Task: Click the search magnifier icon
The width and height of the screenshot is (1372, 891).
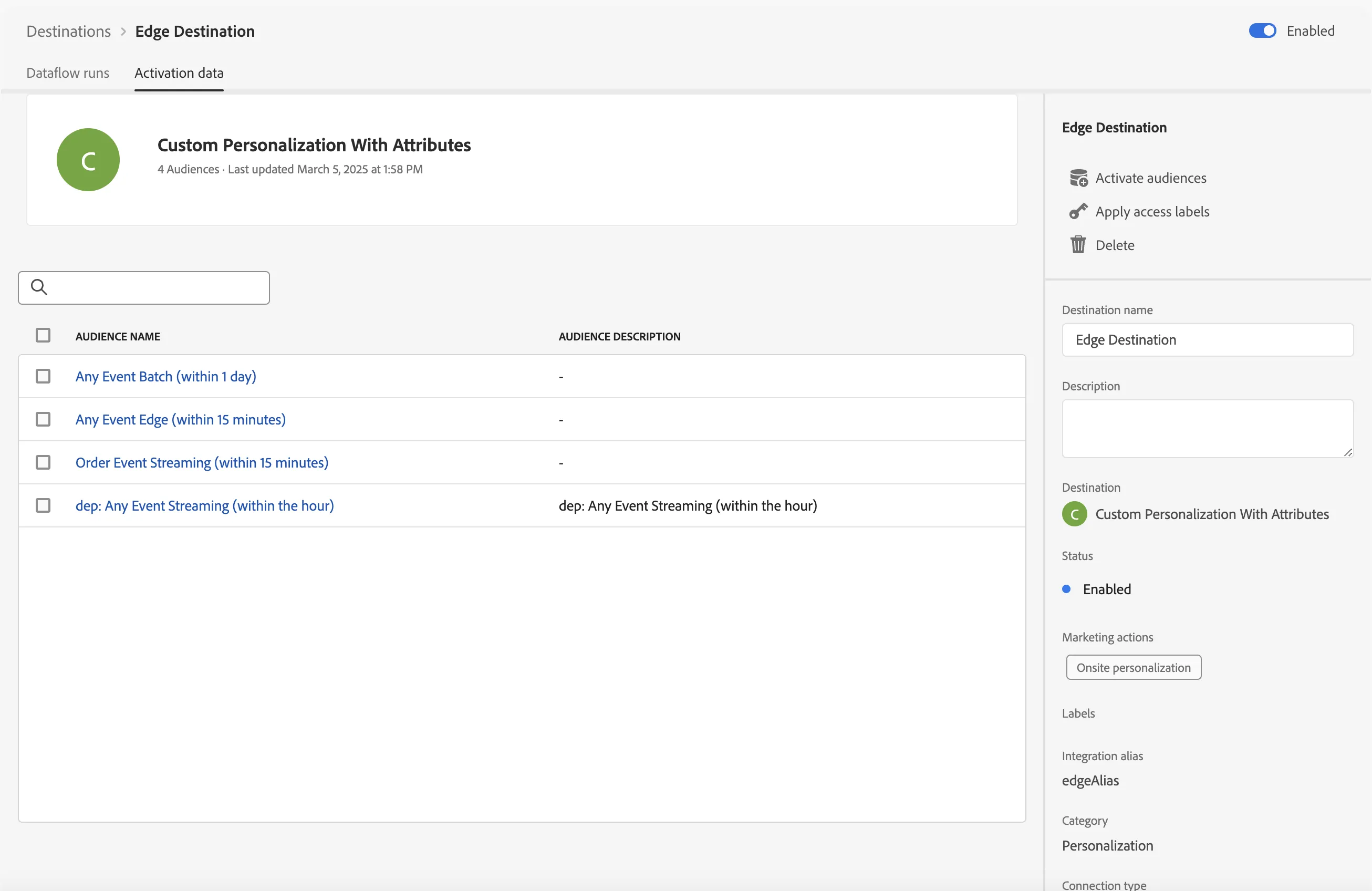Action: point(39,287)
